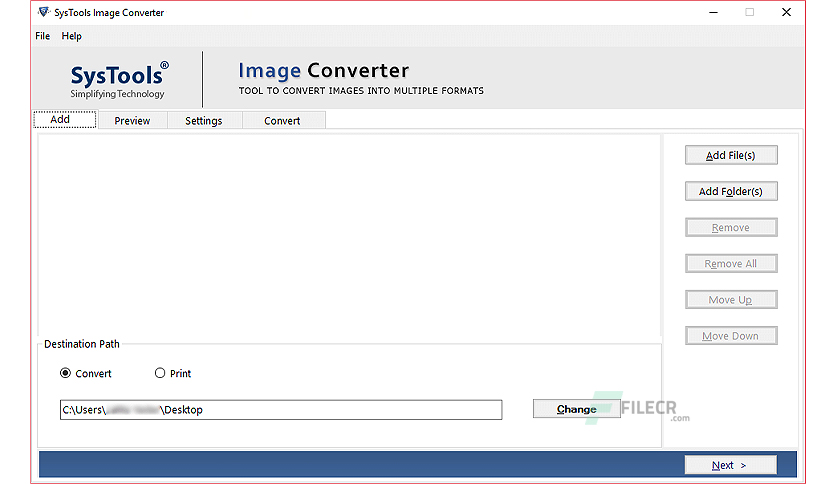Close the SysTools Image Converter window
Viewport: 836px width, 484px height.
point(786,12)
